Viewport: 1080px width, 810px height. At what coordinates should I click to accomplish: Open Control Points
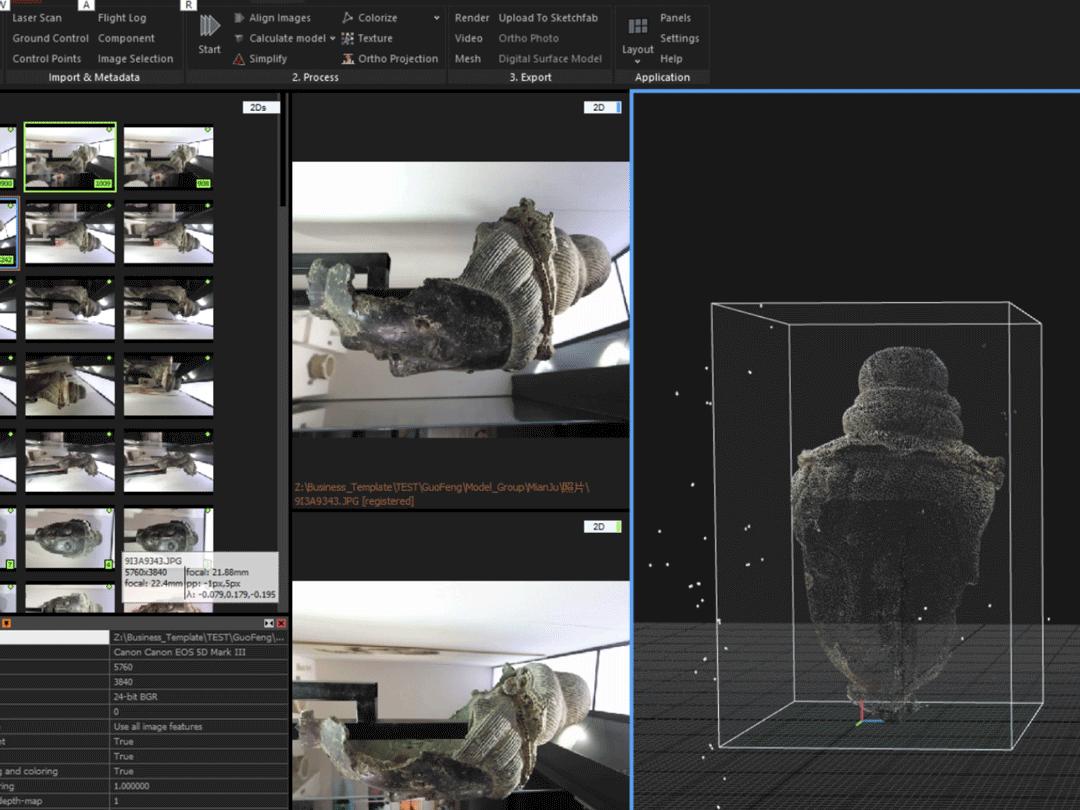coord(47,59)
